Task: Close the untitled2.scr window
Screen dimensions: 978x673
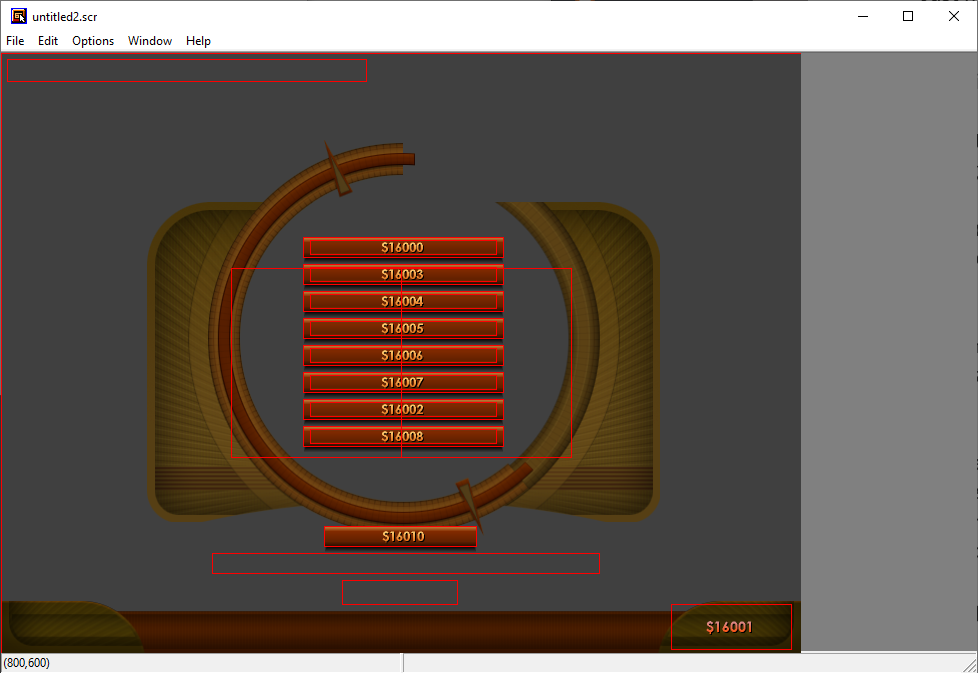Action: 954,16
